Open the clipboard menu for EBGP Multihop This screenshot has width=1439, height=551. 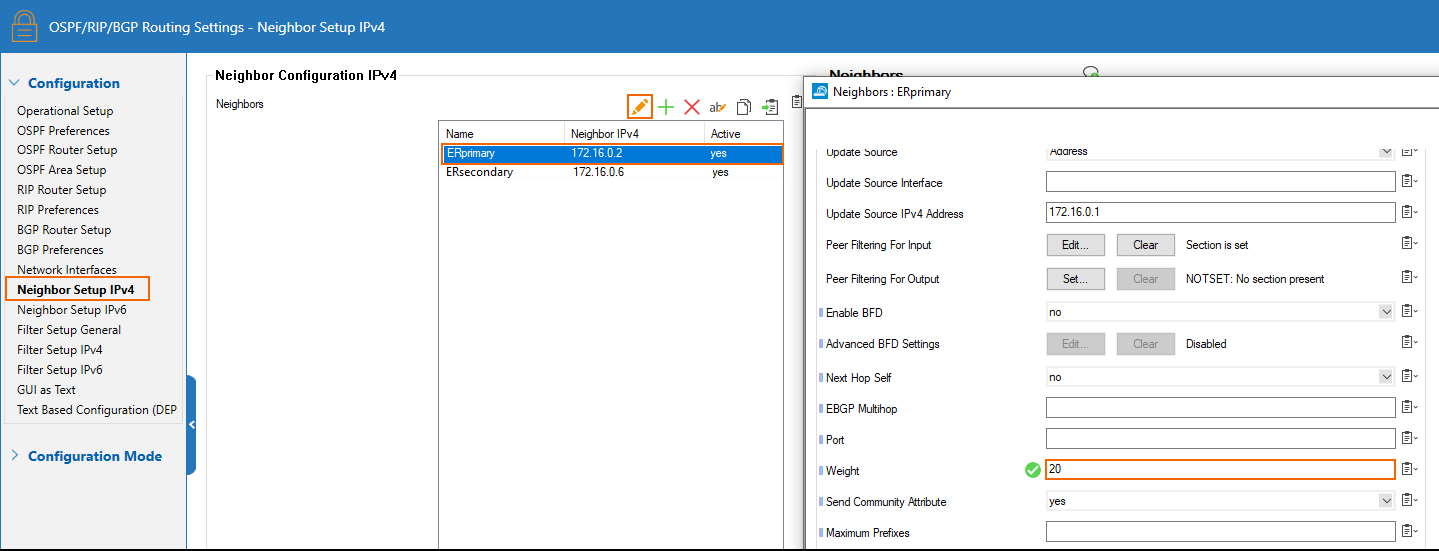1409,408
